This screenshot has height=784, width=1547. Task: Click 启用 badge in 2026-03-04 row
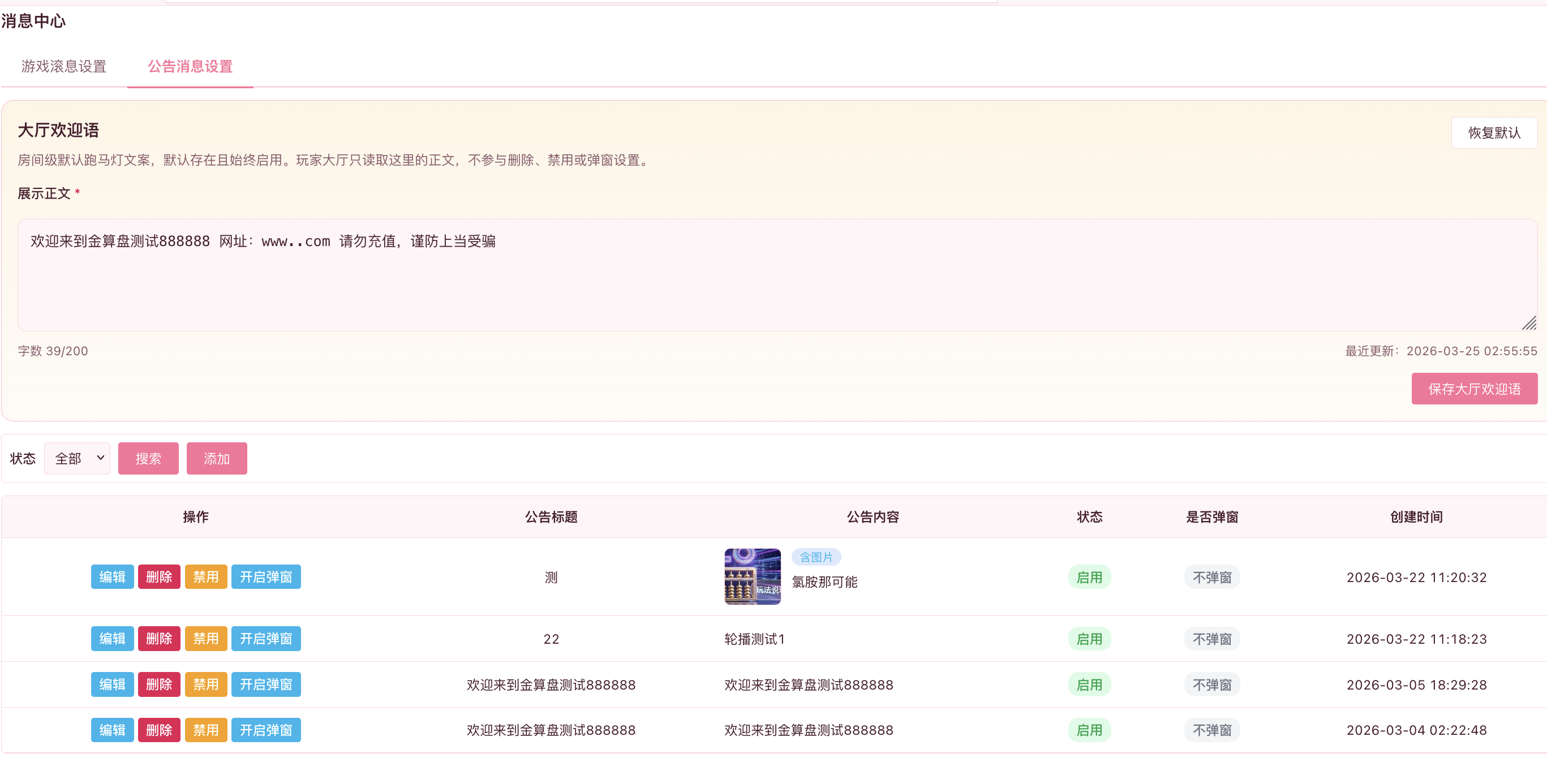click(x=1089, y=730)
